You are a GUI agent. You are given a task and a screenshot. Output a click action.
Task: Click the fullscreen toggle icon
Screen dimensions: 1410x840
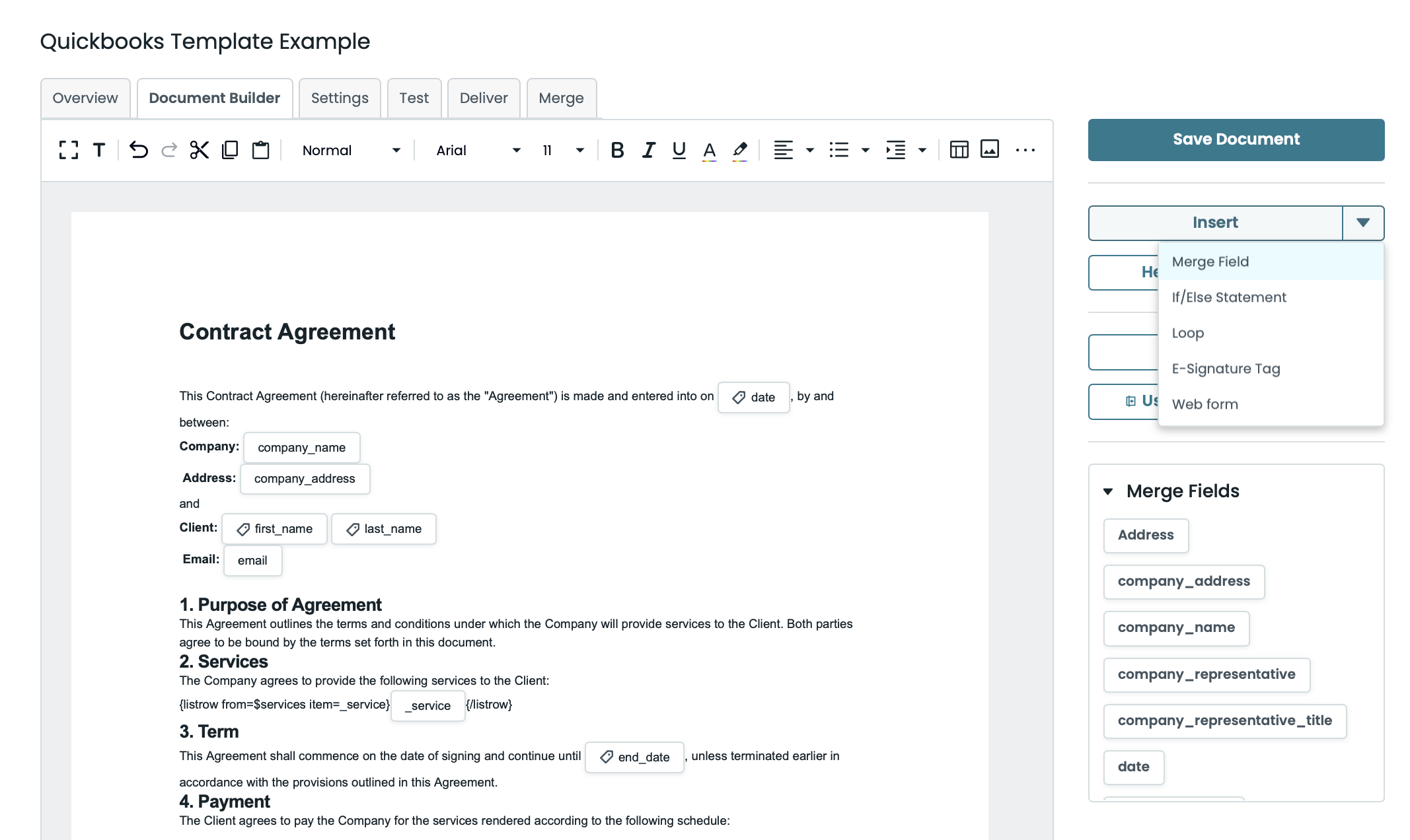(69, 150)
